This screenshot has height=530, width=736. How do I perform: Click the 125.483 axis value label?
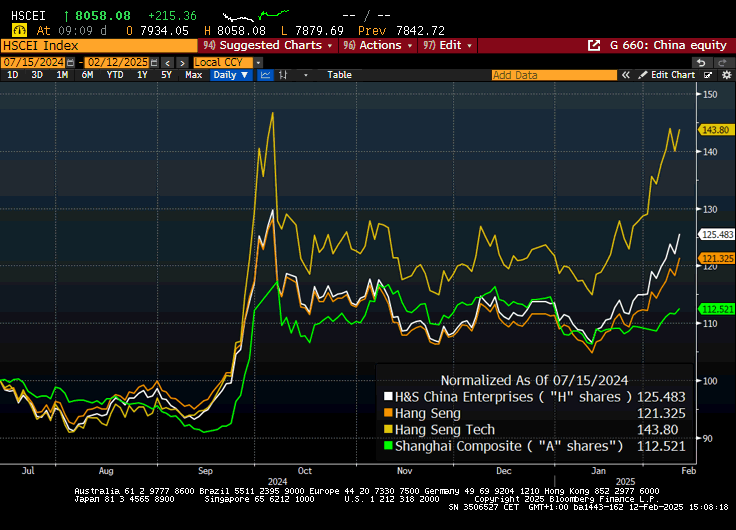[x=717, y=234]
